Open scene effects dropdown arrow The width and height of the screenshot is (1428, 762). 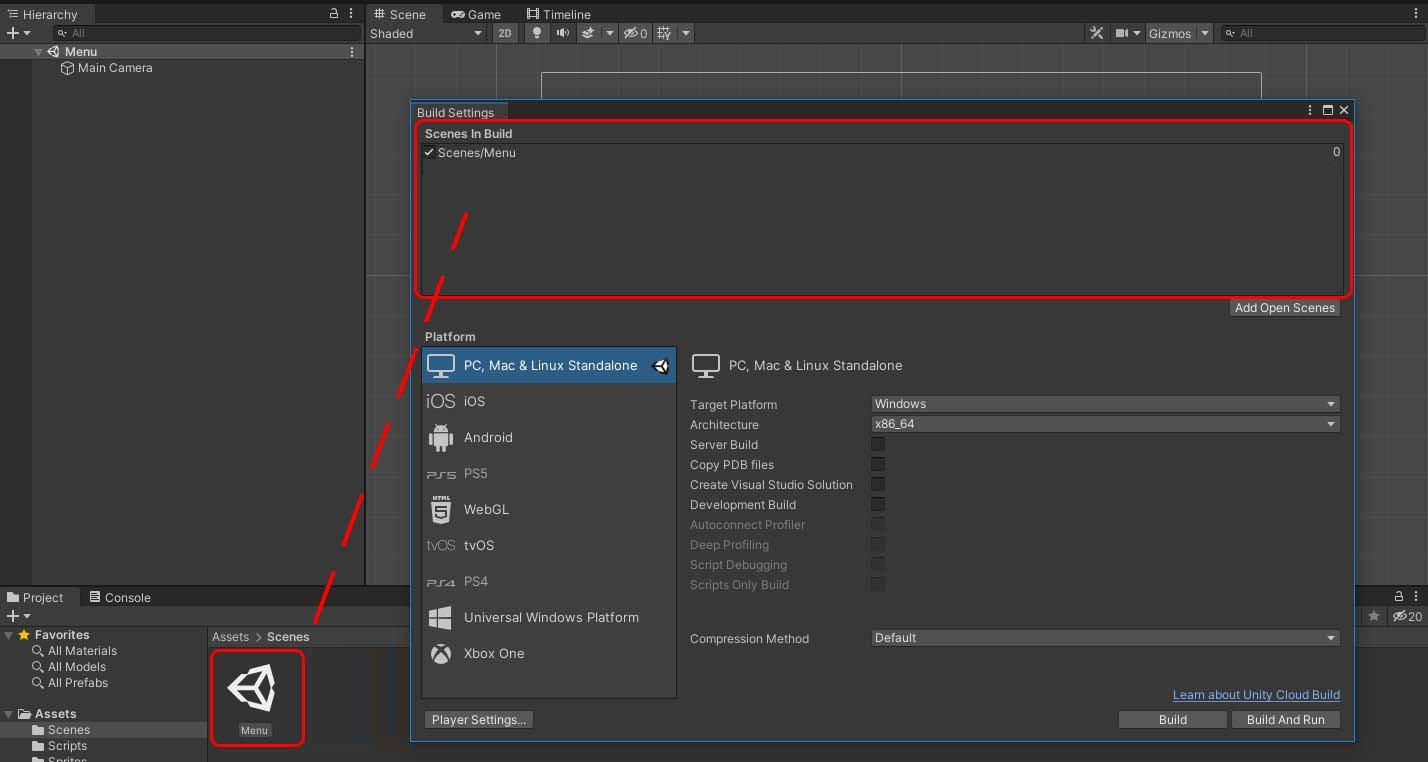point(609,33)
